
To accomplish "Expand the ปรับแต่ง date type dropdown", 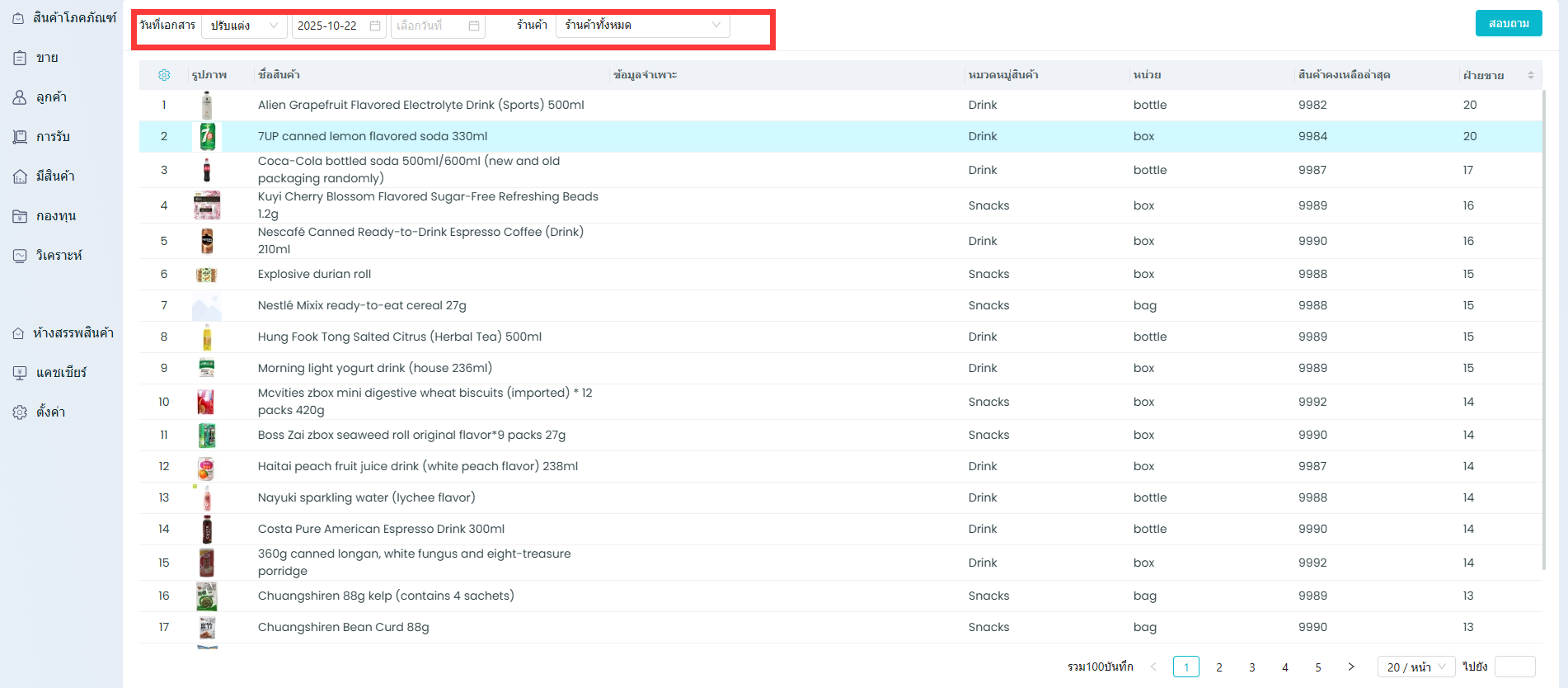I will (x=245, y=26).
